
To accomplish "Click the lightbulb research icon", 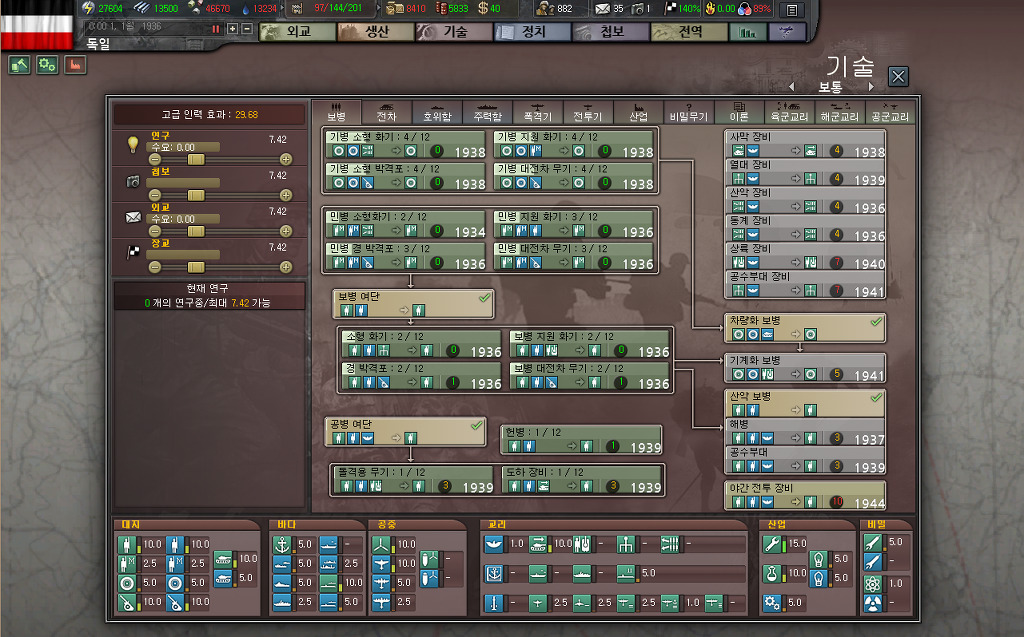I will 132,145.
